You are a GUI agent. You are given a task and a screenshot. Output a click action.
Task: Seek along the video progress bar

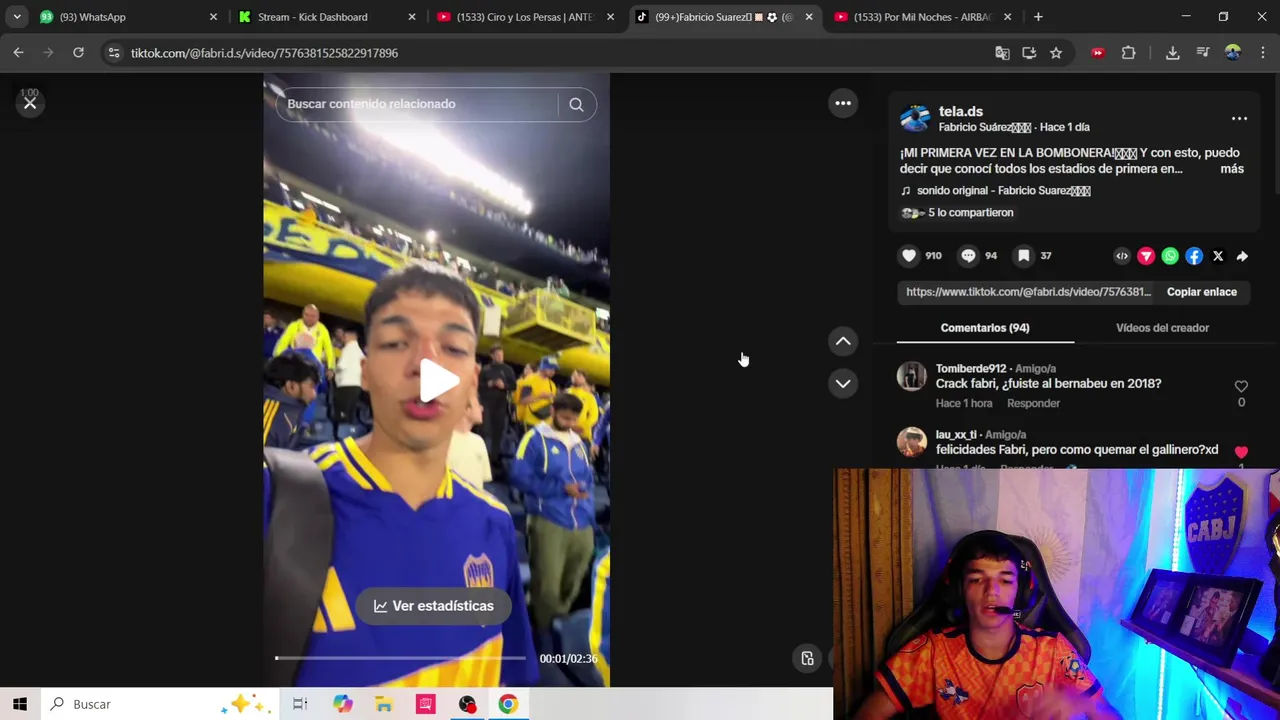point(400,658)
